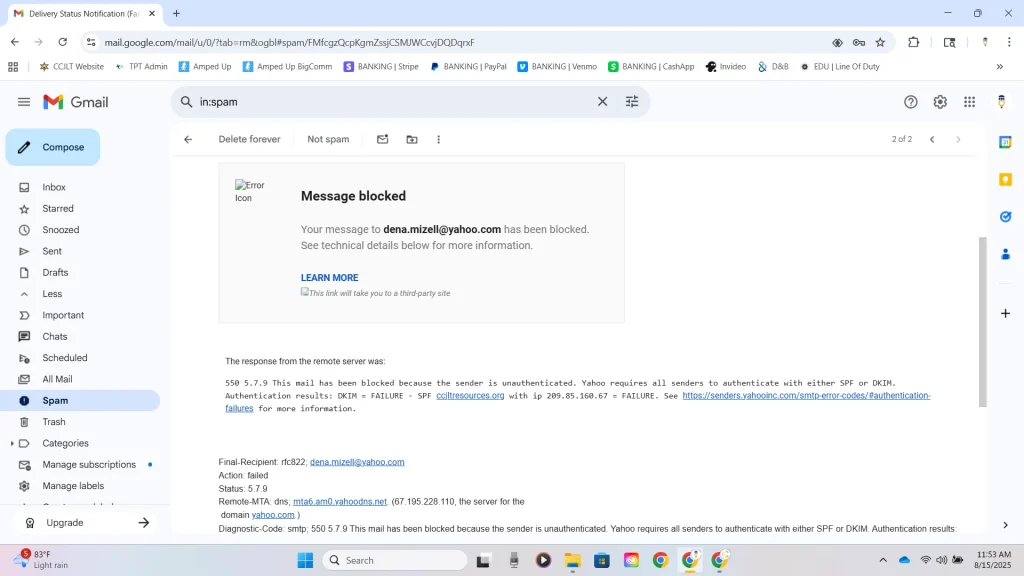Open Google Keep in side panel

click(1005, 180)
